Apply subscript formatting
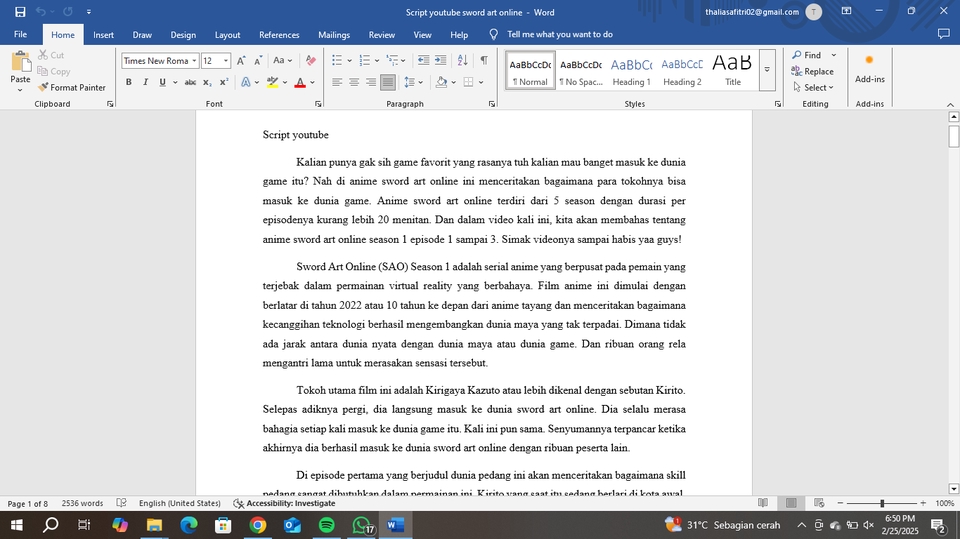Screen dimensions: 960x539 pos(207,82)
